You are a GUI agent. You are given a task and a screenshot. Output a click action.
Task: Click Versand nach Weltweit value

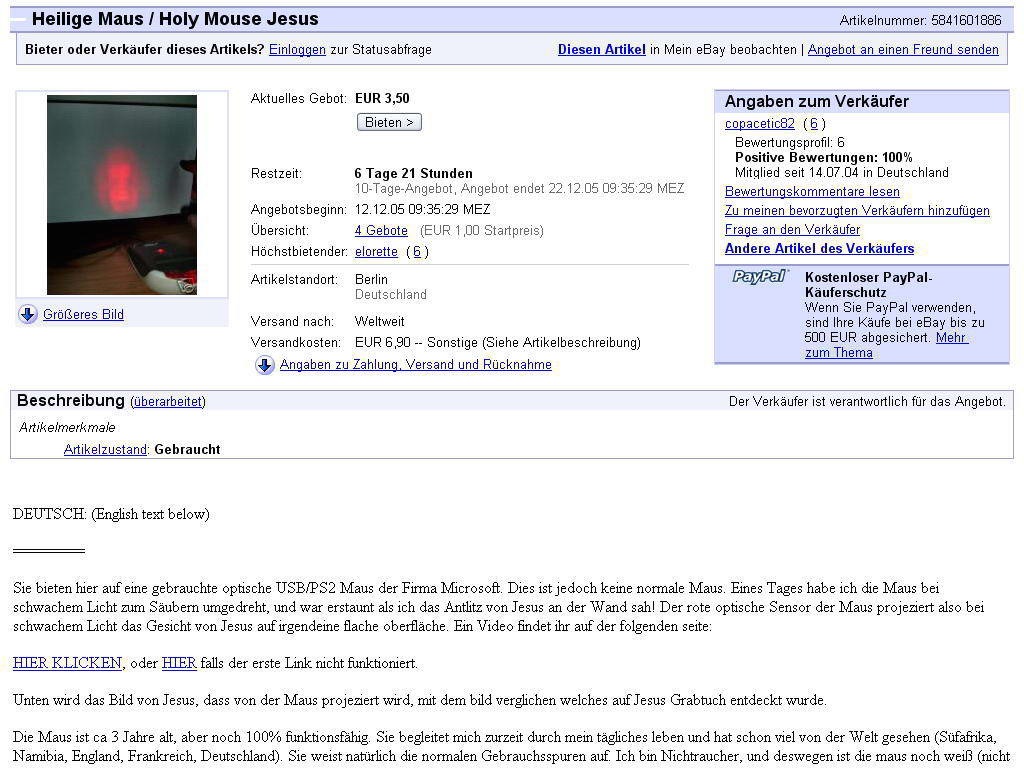click(379, 321)
